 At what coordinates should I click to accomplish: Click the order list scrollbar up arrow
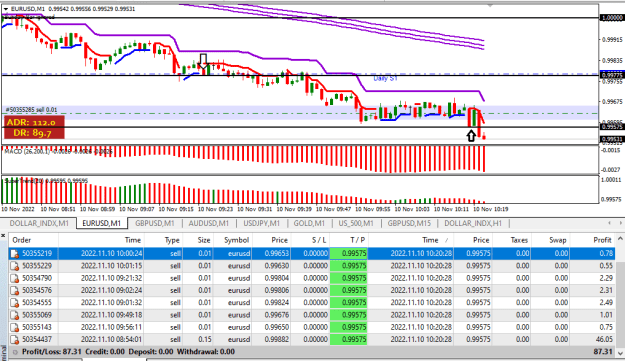(620, 239)
